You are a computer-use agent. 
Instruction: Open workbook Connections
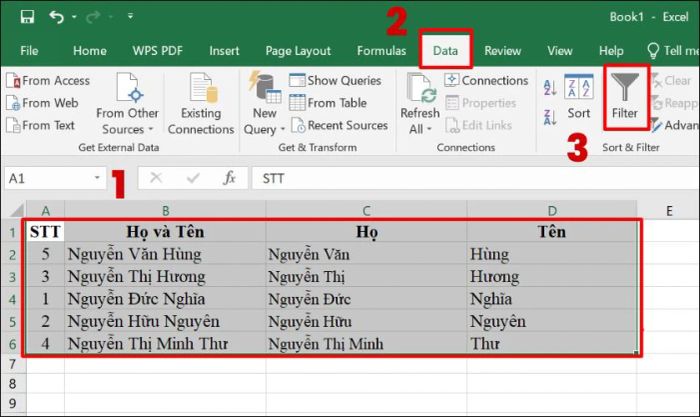tap(486, 80)
